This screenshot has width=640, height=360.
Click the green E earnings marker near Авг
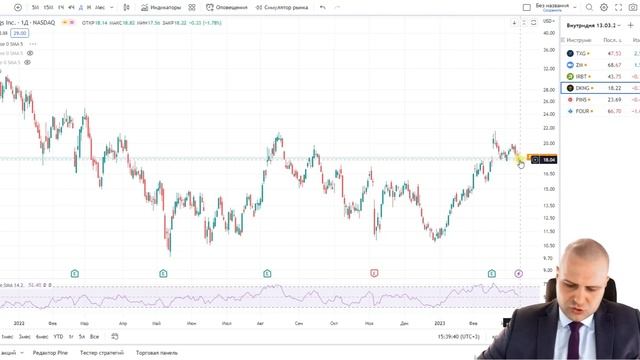pyautogui.click(x=267, y=273)
